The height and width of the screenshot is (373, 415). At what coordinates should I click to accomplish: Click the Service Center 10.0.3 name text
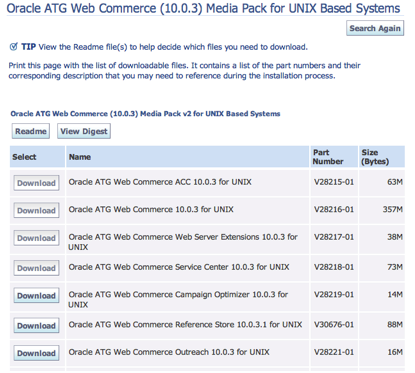(x=179, y=267)
